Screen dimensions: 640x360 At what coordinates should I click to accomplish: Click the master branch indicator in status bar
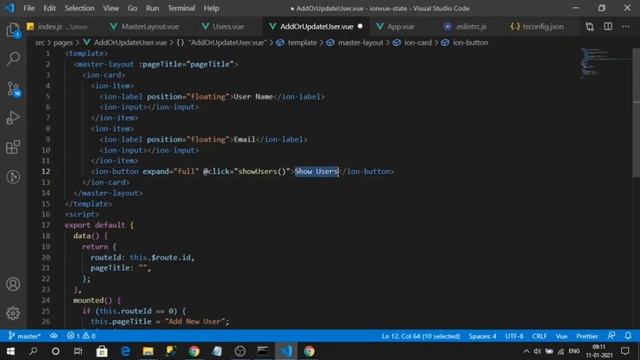tap(24, 336)
